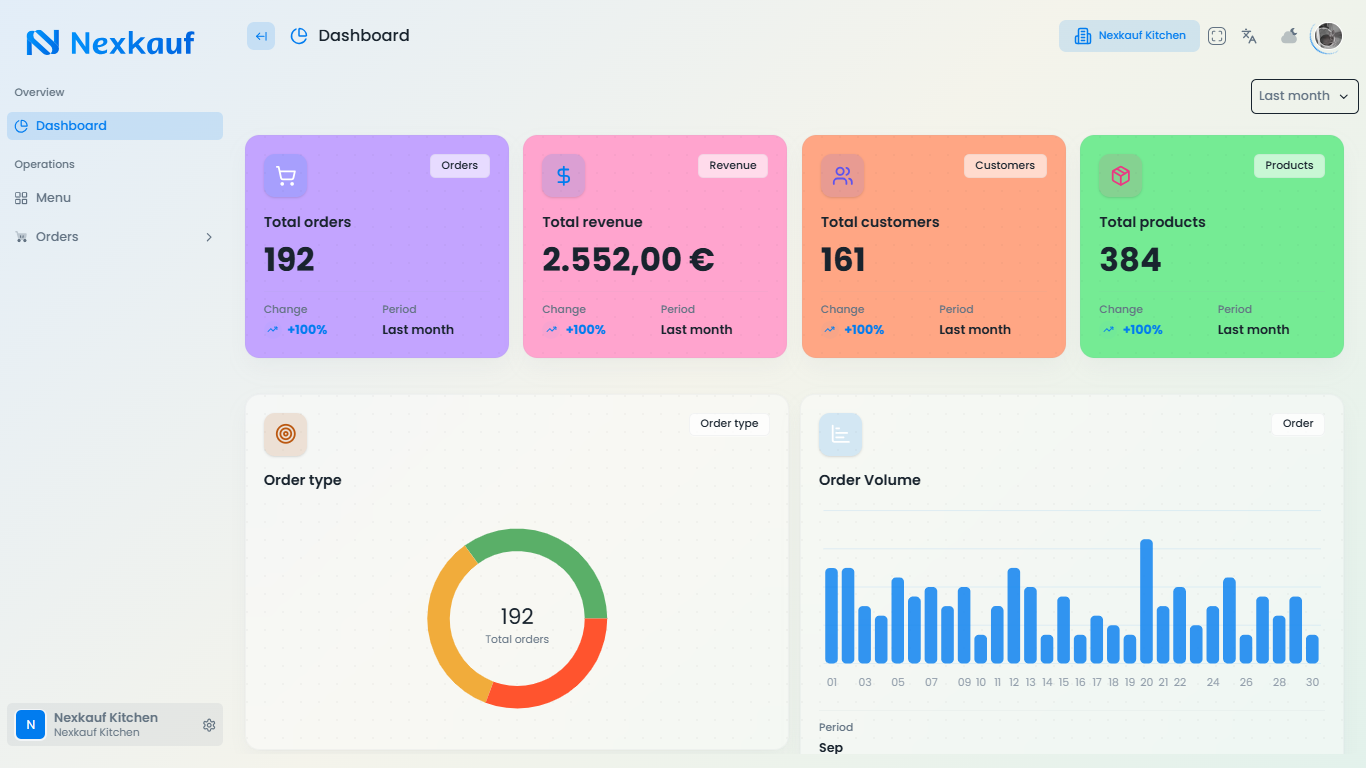The image size is (1366, 768).
Task: Open the Last month period dropdown
Action: tap(1304, 96)
